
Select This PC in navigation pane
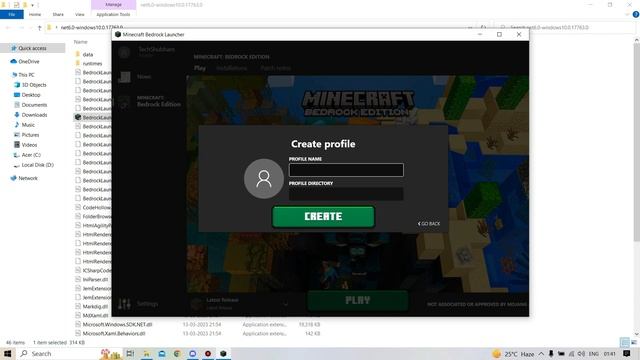[26, 75]
